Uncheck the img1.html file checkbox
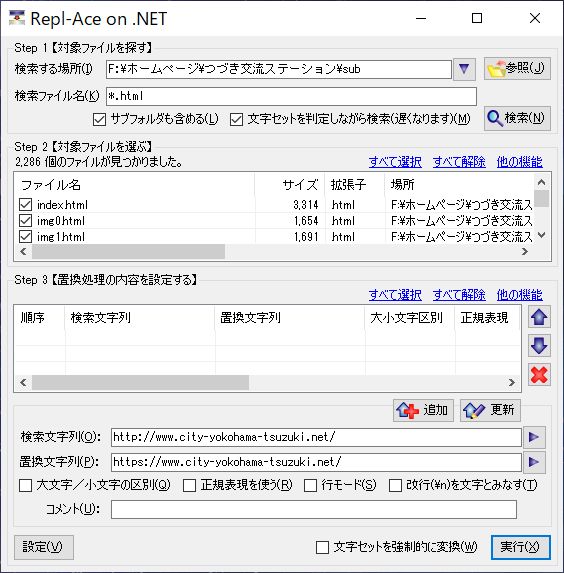 coord(26,237)
